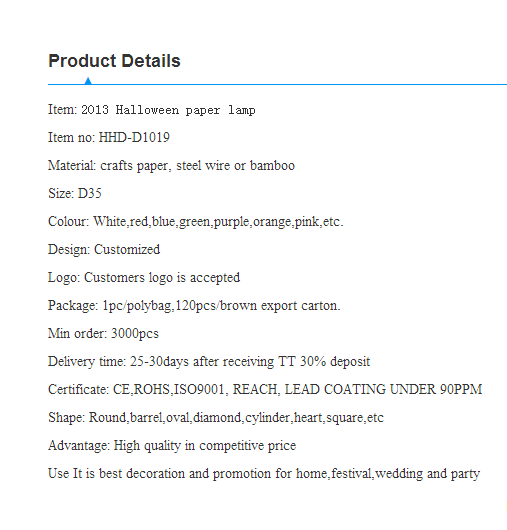507x530 pixels.
Task: Click the word REACH in certificates
Action: pos(255,389)
